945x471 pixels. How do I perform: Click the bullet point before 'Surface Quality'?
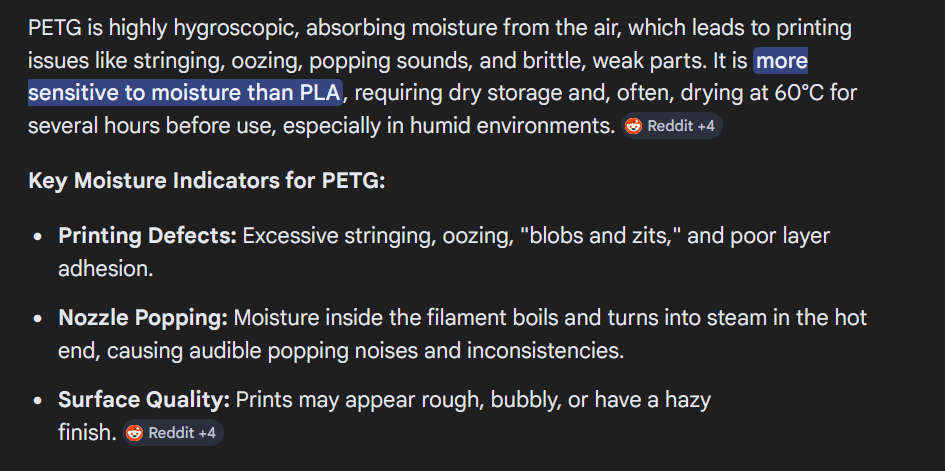[x=38, y=401]
